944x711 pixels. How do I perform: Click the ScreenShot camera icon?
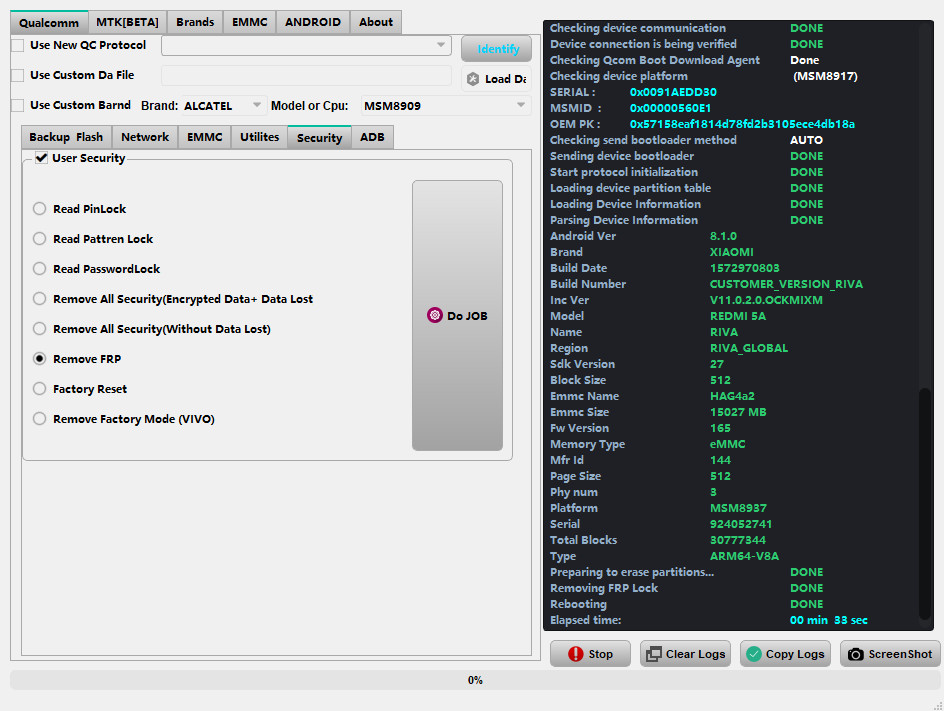[x=856, y=654]
